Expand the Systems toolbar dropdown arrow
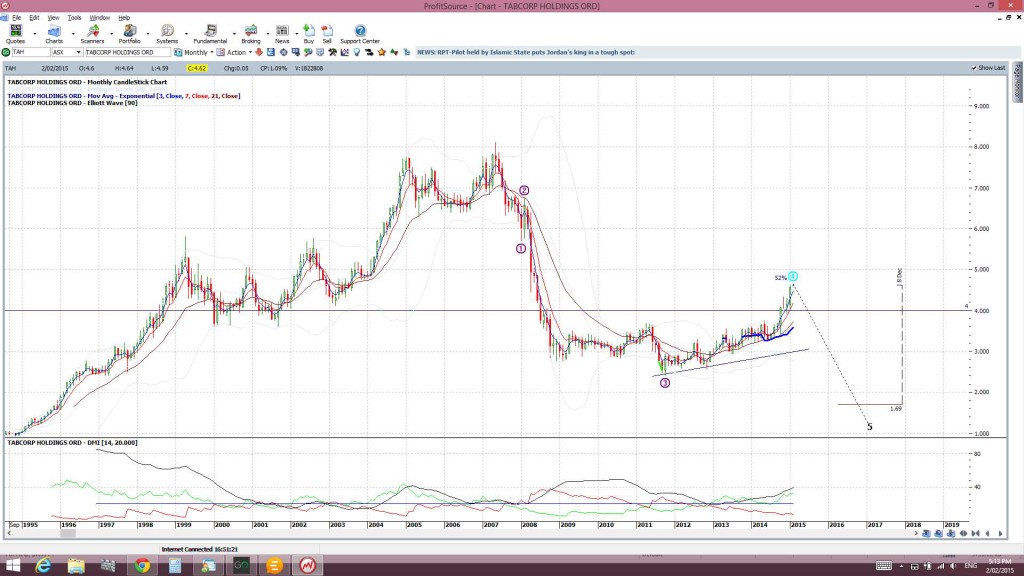This screenshot has width=1024, height=576. click(186, 34)
